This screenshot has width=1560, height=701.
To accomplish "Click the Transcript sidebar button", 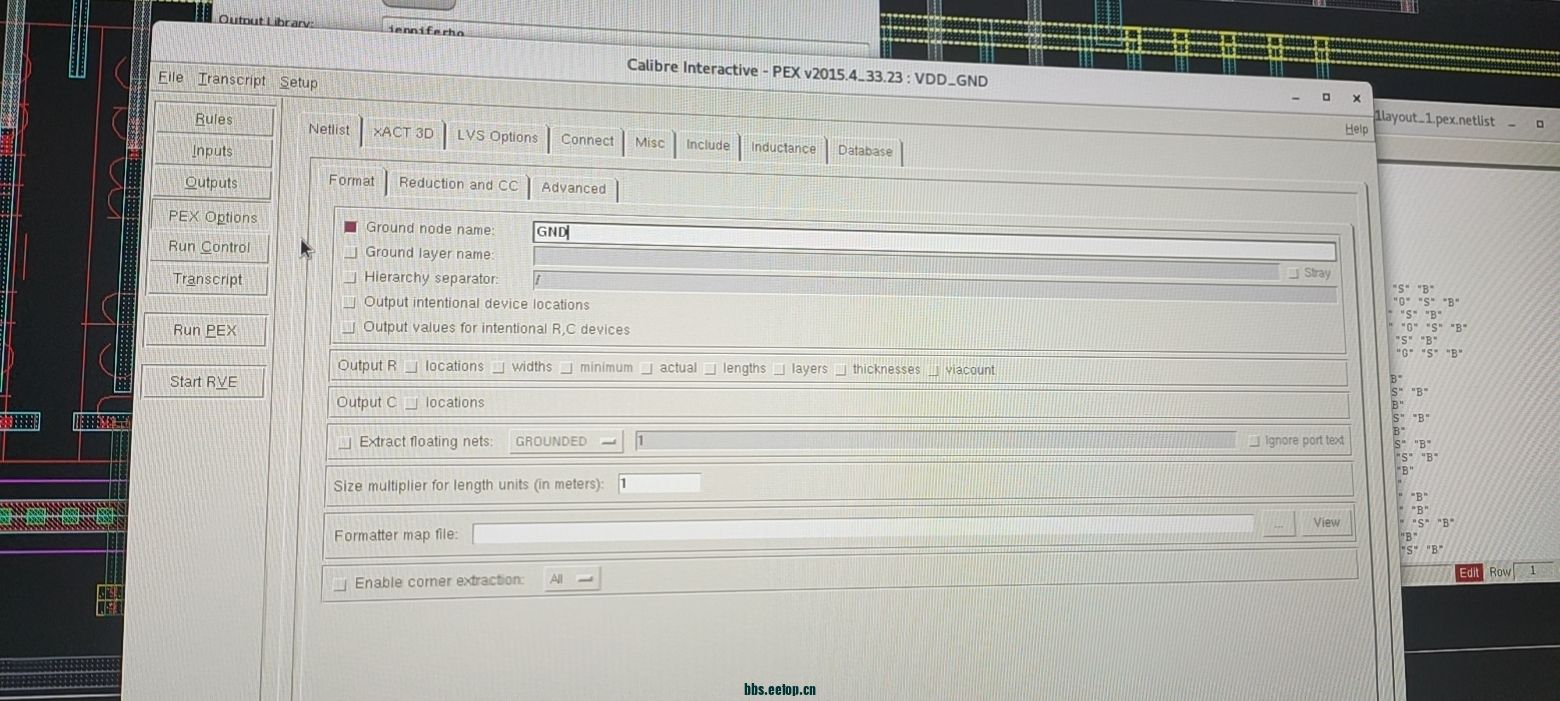I will pyautogui.click(x=207, y=279).
